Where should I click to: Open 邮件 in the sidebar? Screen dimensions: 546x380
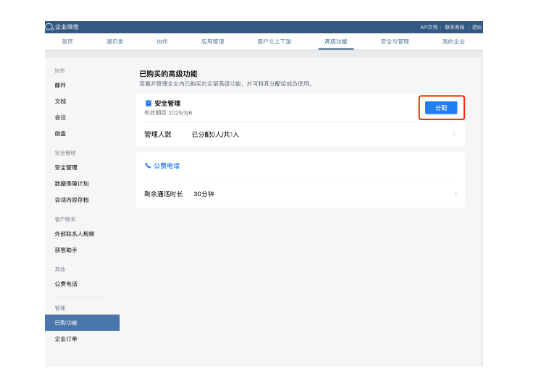(x=60, y=85)
